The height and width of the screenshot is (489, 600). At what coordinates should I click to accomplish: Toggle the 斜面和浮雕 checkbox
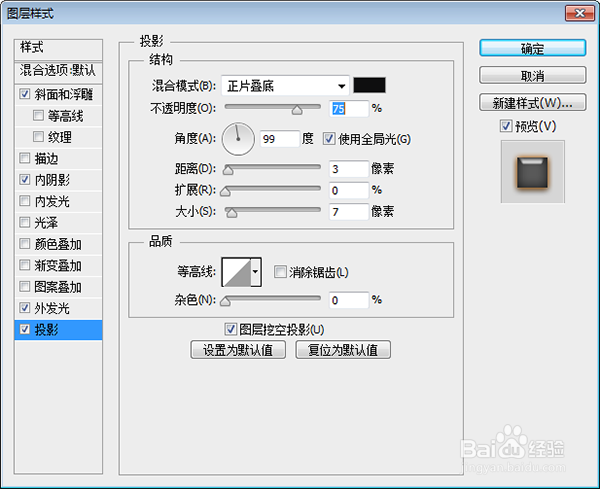pos(25,94)
